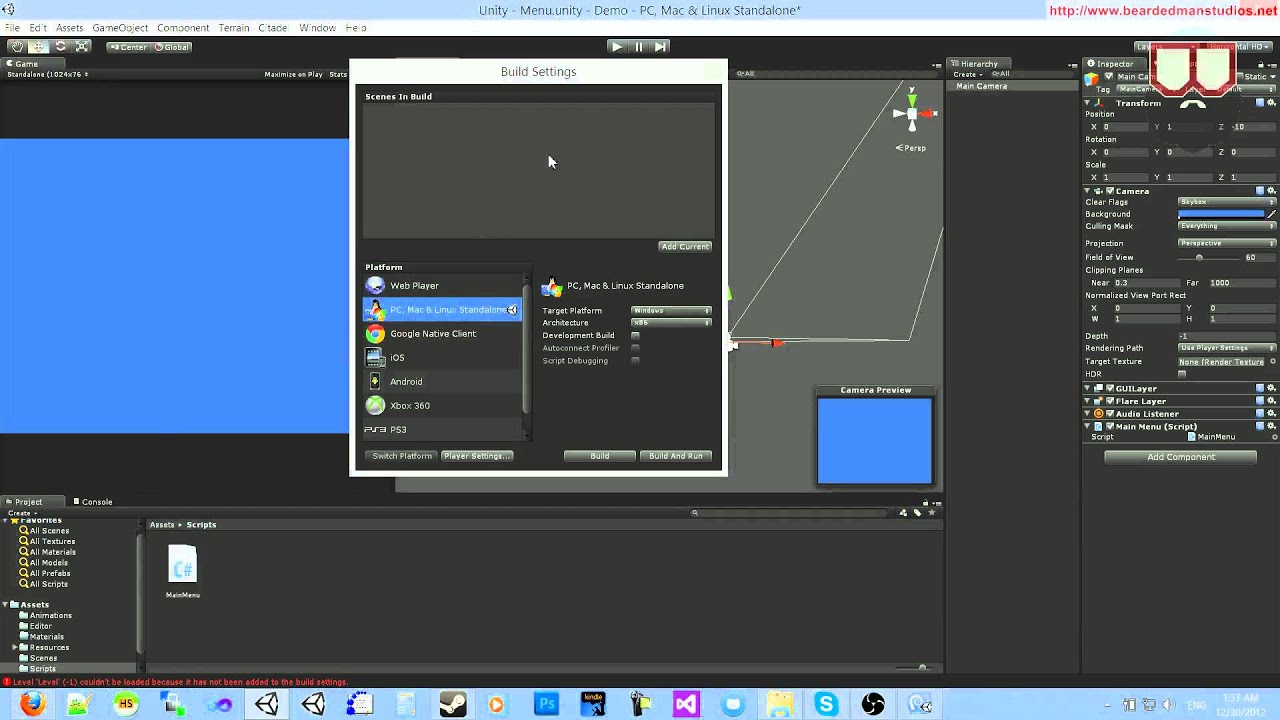Click Add Component in Inspector
Viewport: 1280px width, 720px height.
click(1181, 457)
